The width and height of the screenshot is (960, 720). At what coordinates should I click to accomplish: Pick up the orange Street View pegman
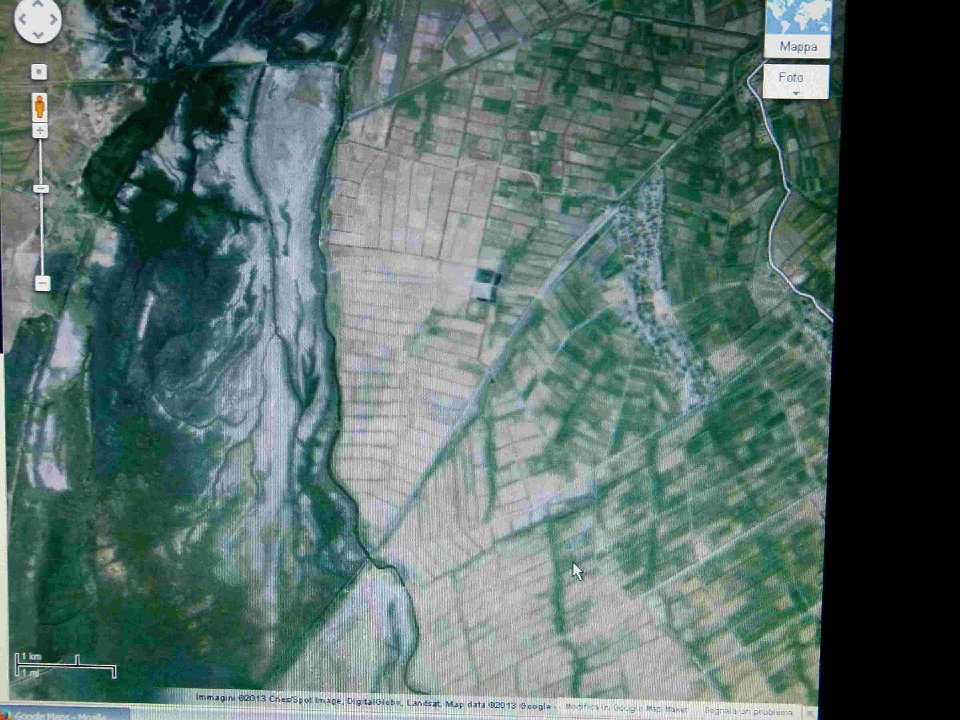click(x=40, y=107)
